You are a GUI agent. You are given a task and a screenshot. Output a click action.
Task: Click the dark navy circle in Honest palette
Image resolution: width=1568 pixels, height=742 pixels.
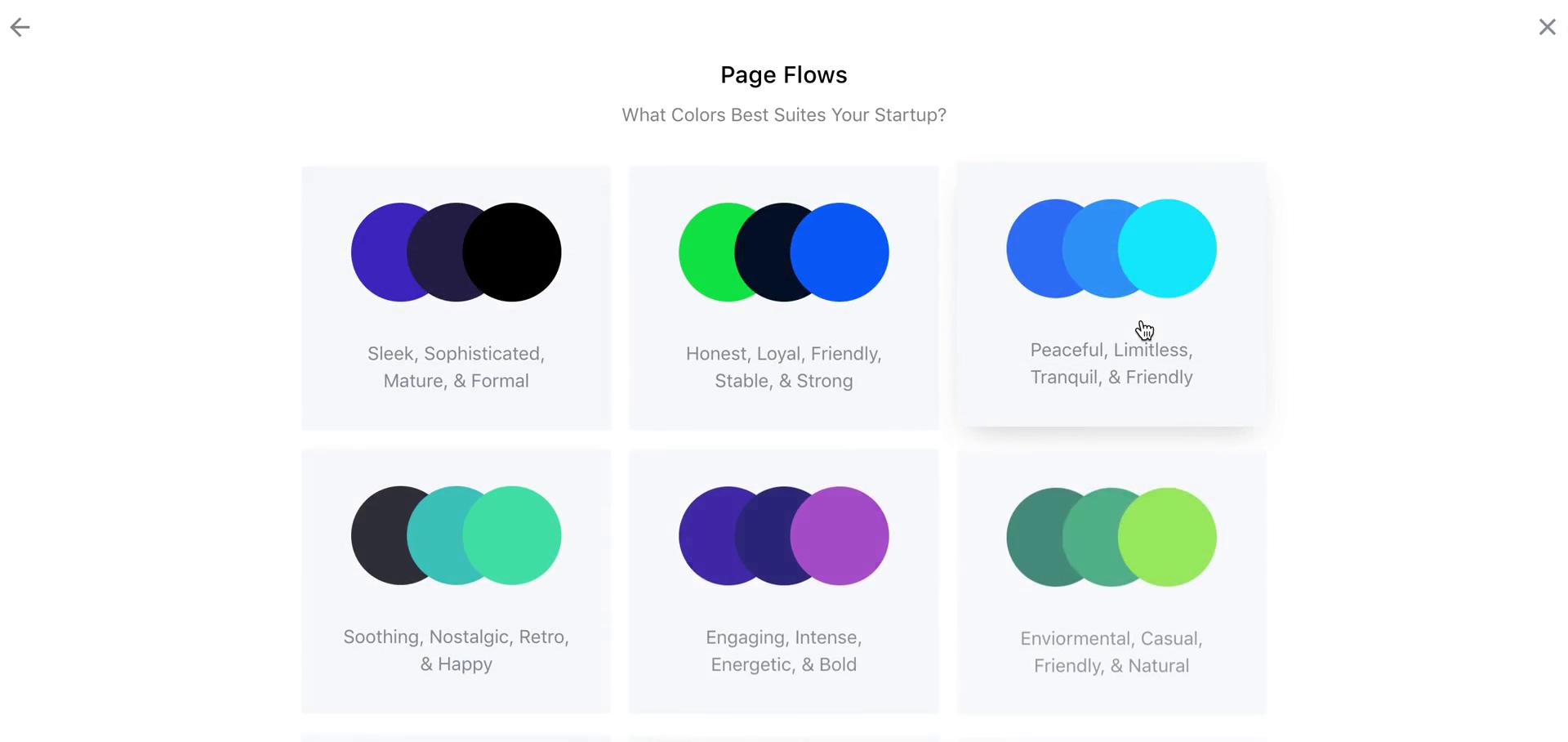761,253
